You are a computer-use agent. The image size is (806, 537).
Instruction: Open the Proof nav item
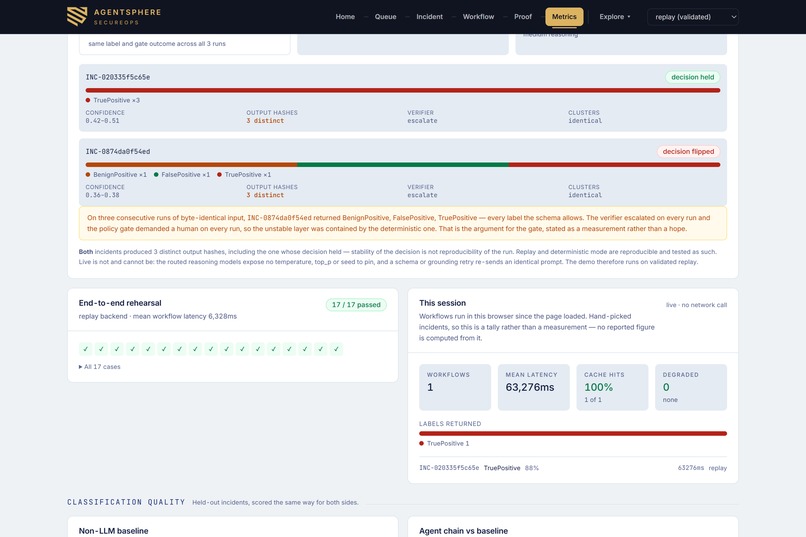coord(523,17)
